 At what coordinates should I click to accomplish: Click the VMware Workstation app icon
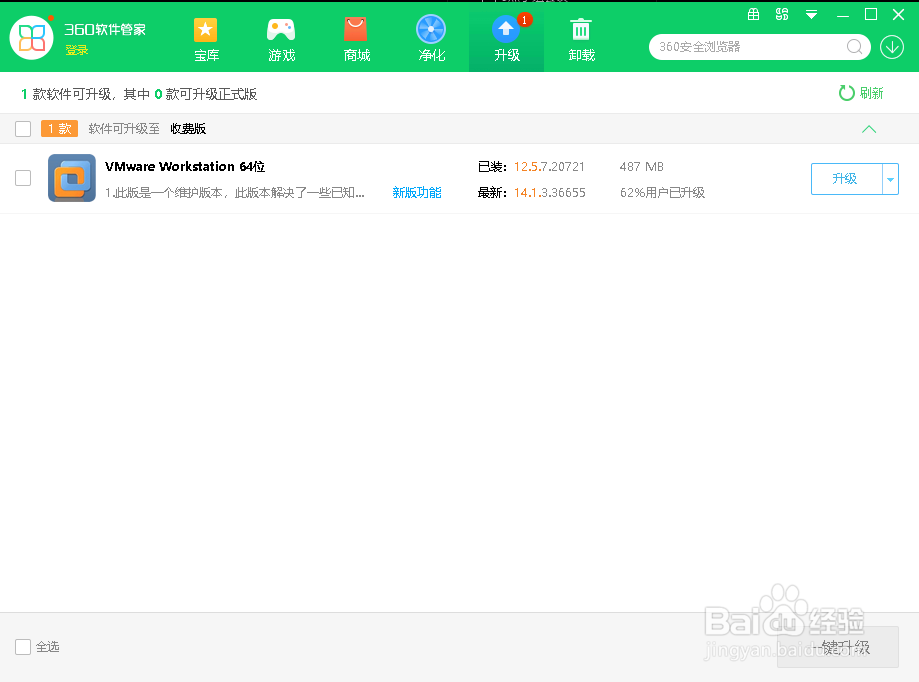tap(72, 178)
